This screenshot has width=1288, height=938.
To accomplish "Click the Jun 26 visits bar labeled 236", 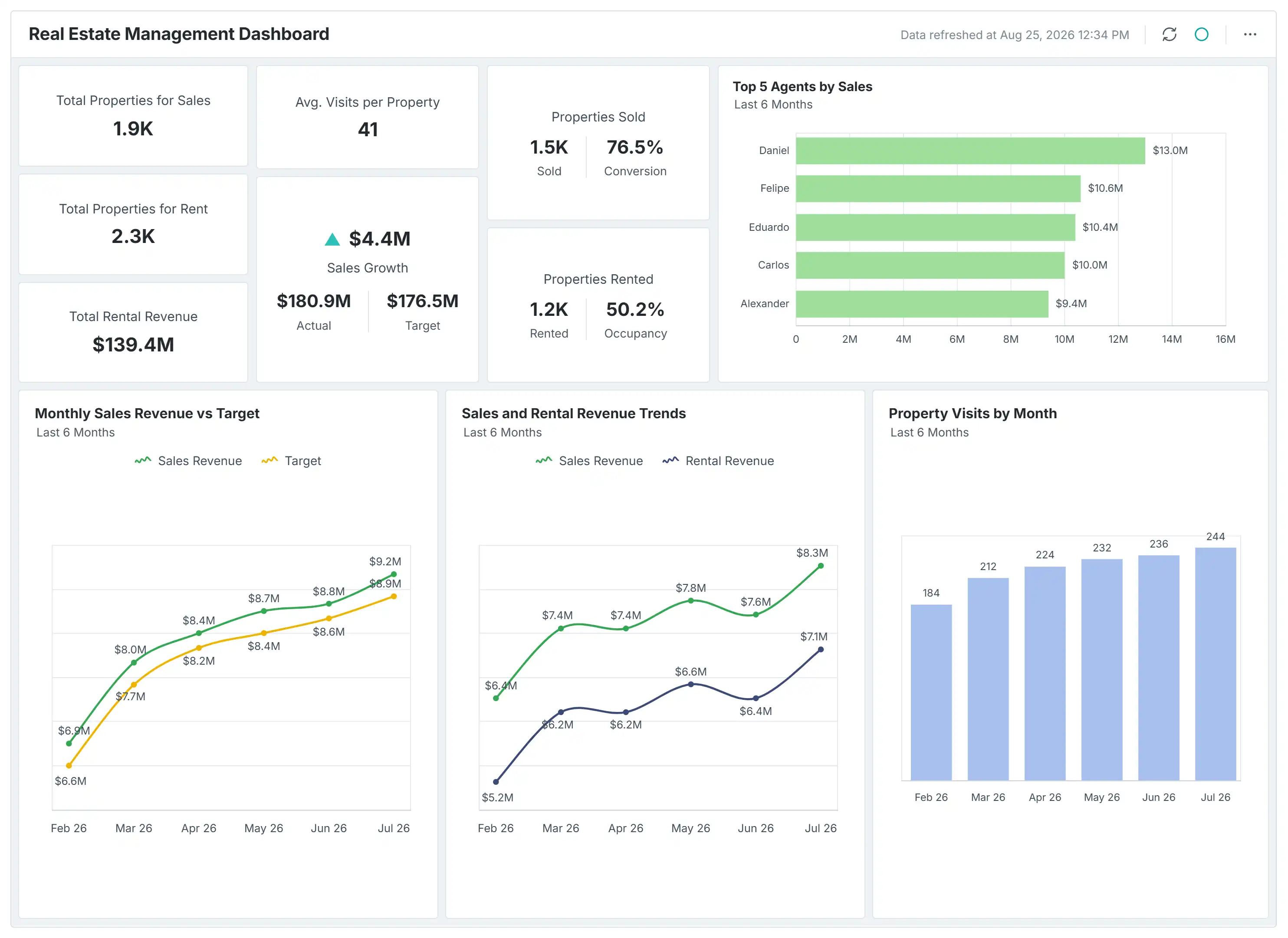I will [x=1159, y=668].
